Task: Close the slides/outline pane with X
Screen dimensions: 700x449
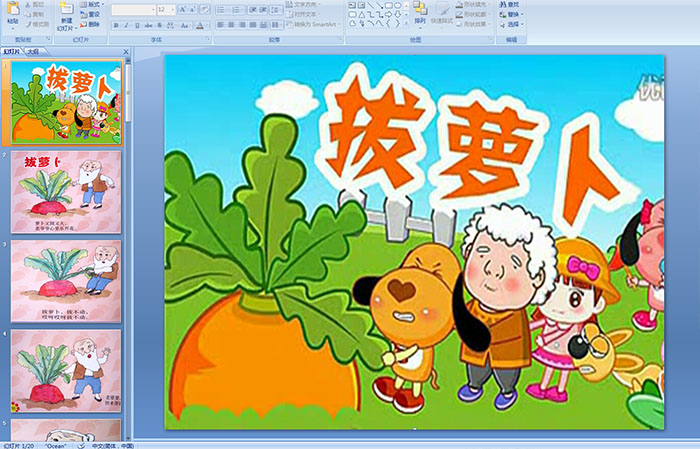Action: [x=126, y=52]
